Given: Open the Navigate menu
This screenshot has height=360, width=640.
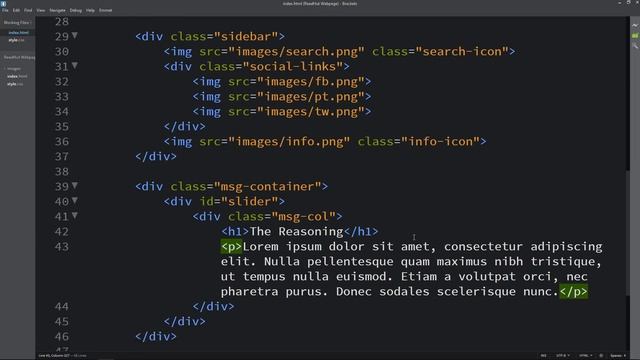Looking at the screenshot, I should (57, 10).
